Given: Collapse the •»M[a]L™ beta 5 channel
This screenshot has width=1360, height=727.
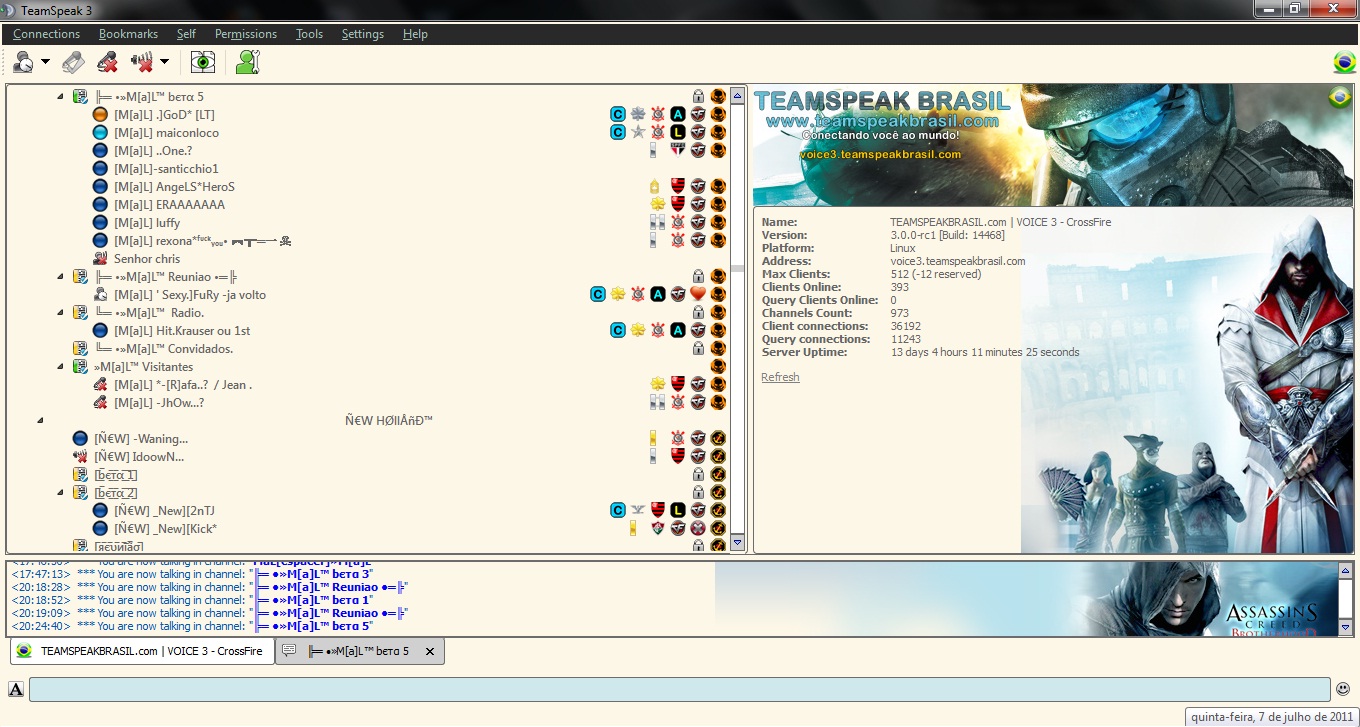Looking at the screenshot, I should pyautogui.click(x=60, y=97).
